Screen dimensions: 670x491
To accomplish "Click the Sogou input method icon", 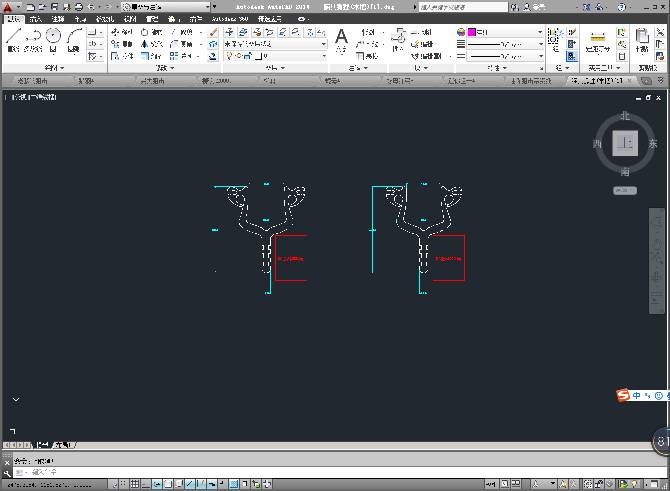I will pos(623,396).
